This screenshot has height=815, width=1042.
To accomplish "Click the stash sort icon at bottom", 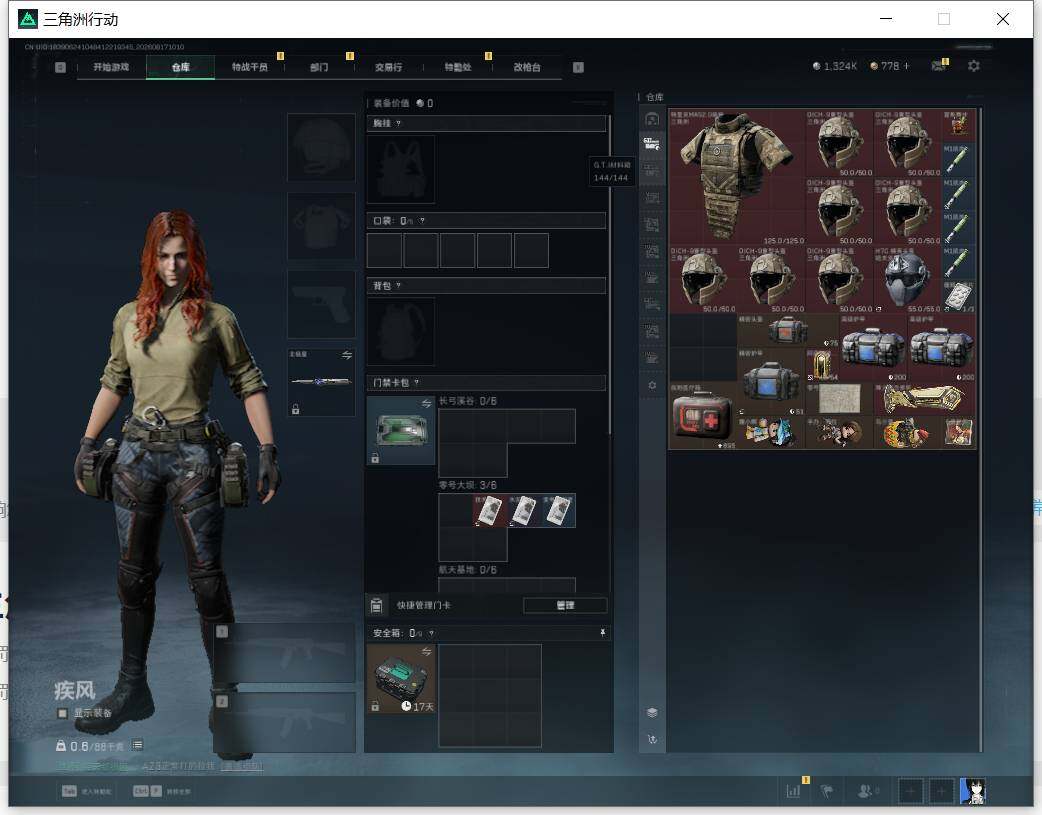I will (652, 739).
